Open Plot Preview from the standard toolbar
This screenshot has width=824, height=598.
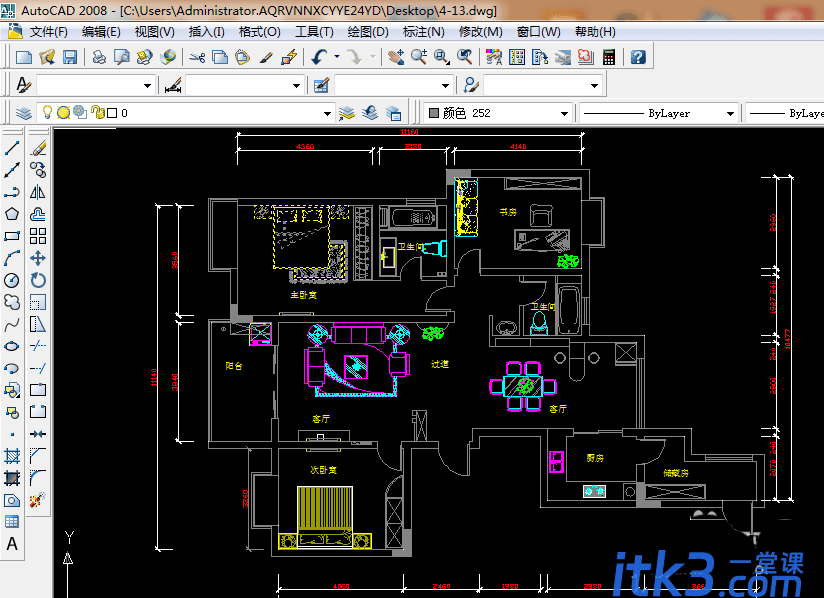pos(121,57)
